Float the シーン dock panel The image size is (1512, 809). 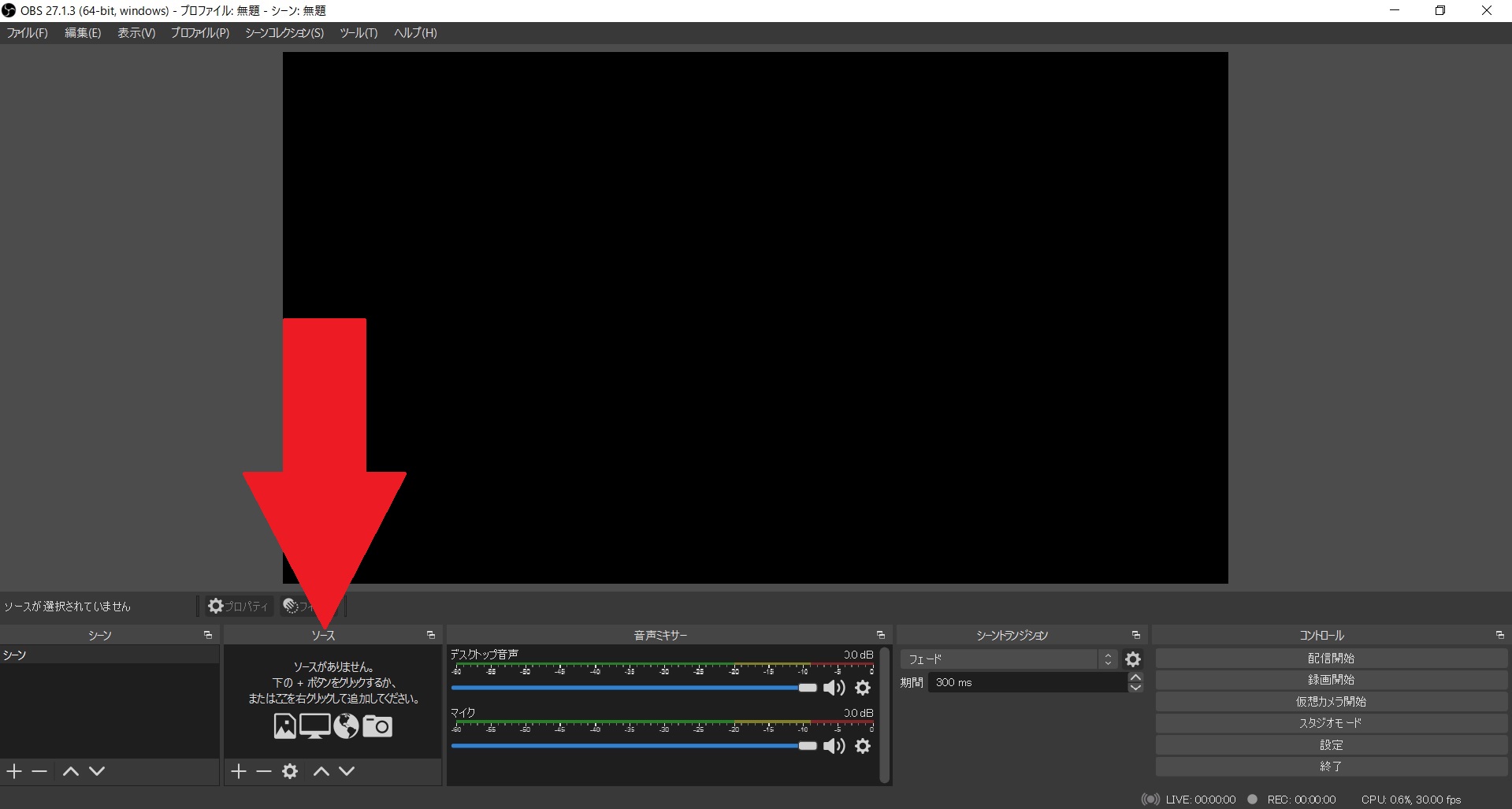click(208, 635)
